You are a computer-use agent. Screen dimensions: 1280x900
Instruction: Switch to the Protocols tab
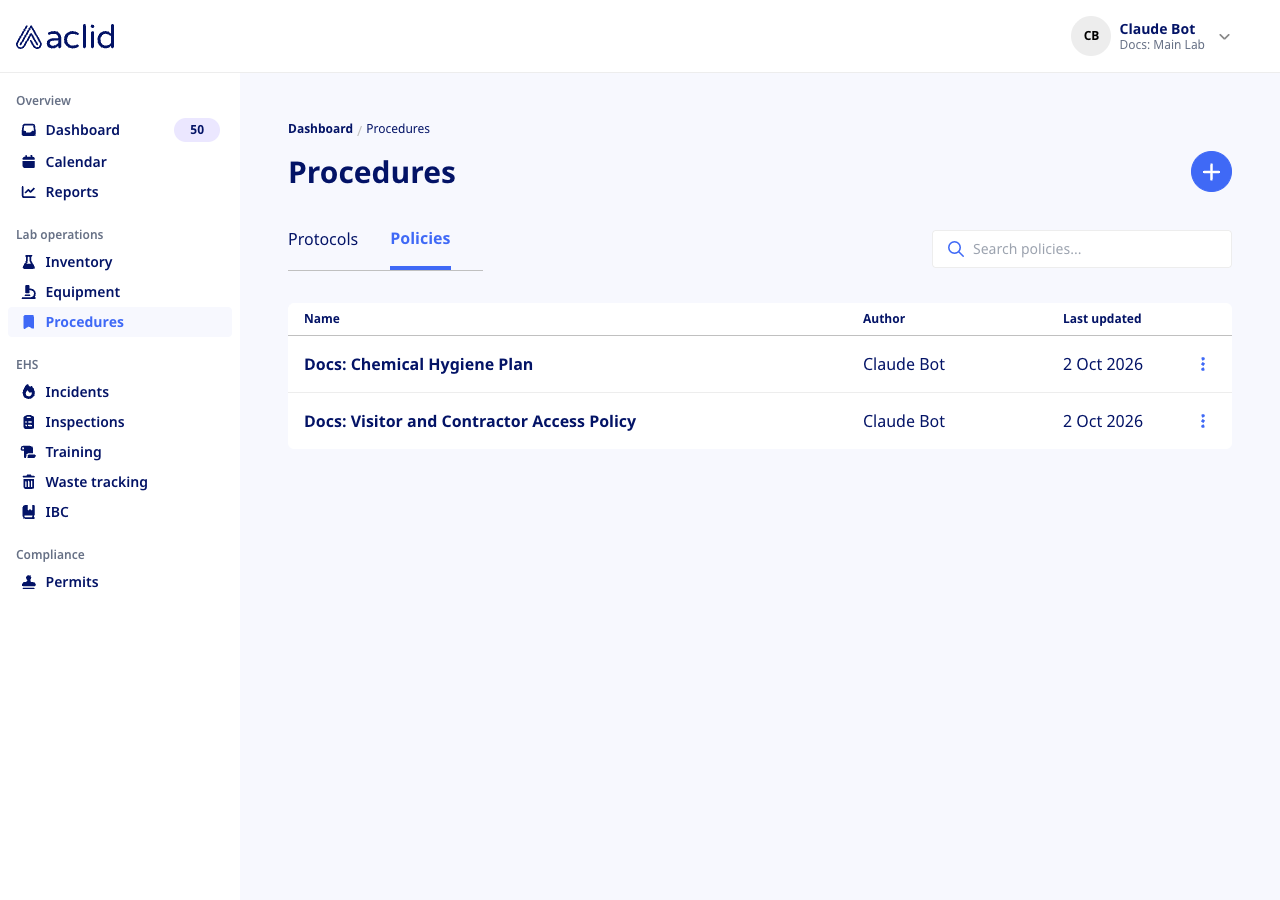click(x=323, y=240)
